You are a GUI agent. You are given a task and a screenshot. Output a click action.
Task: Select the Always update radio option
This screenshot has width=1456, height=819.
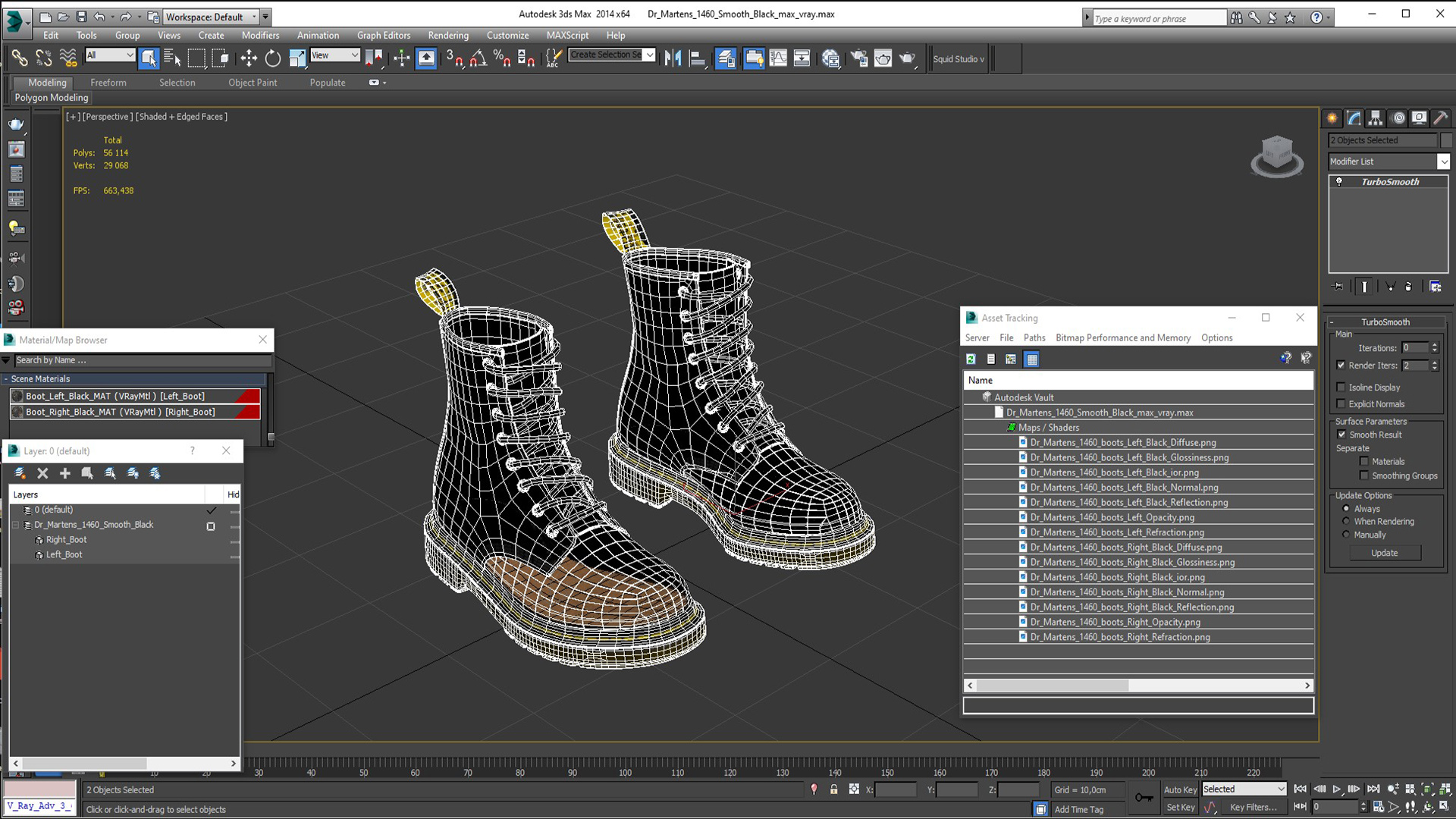[1346, 509]
